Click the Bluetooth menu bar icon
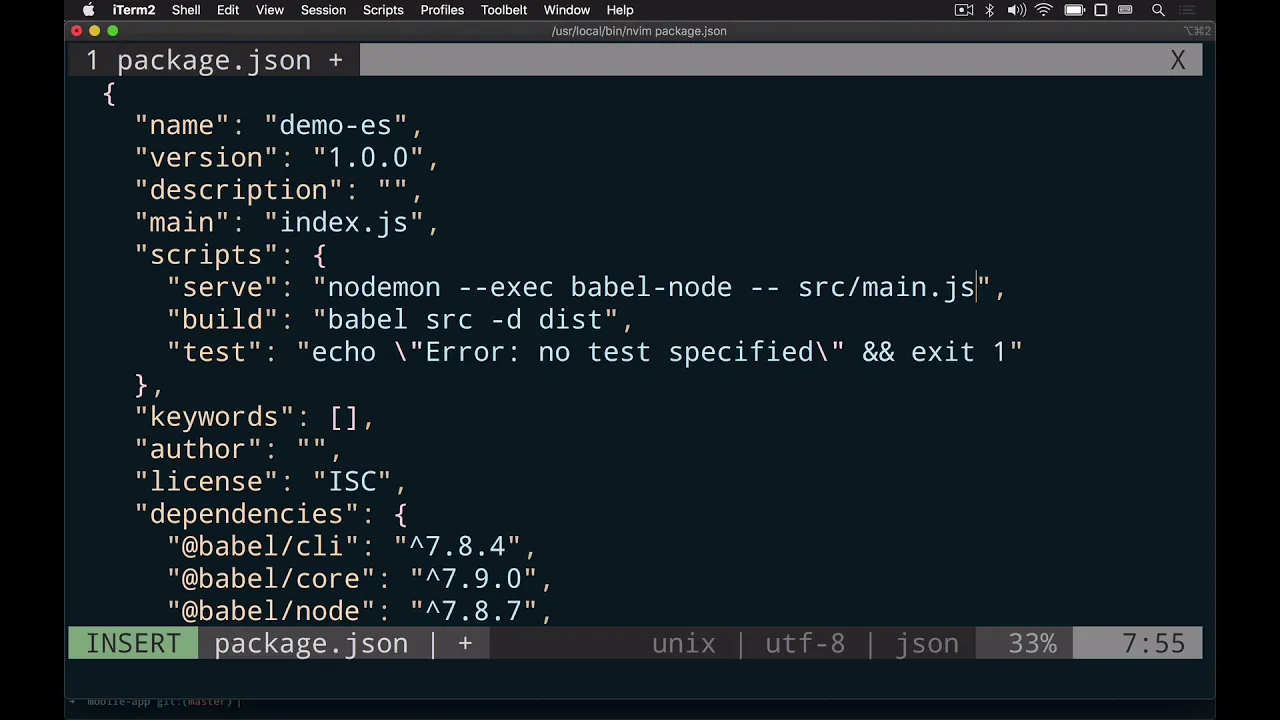Image resolution: width=1280 pixels, height=720 pixels. (990, 10)
